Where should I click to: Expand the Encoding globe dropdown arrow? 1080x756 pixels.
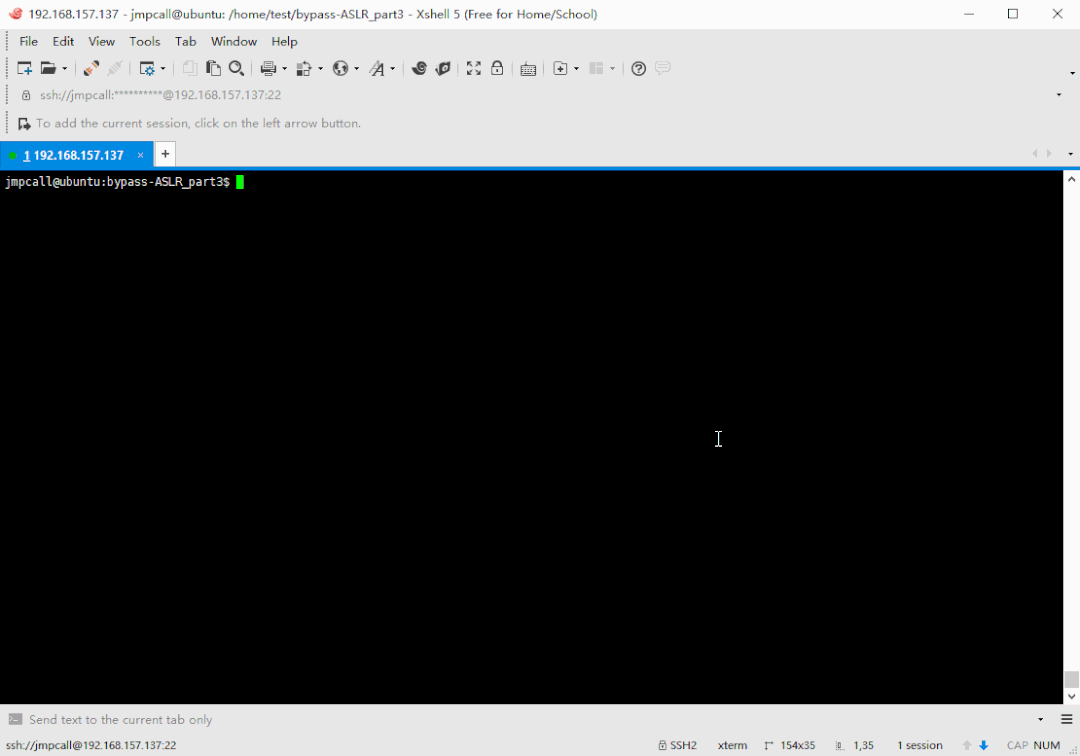(x=356, y=69)
